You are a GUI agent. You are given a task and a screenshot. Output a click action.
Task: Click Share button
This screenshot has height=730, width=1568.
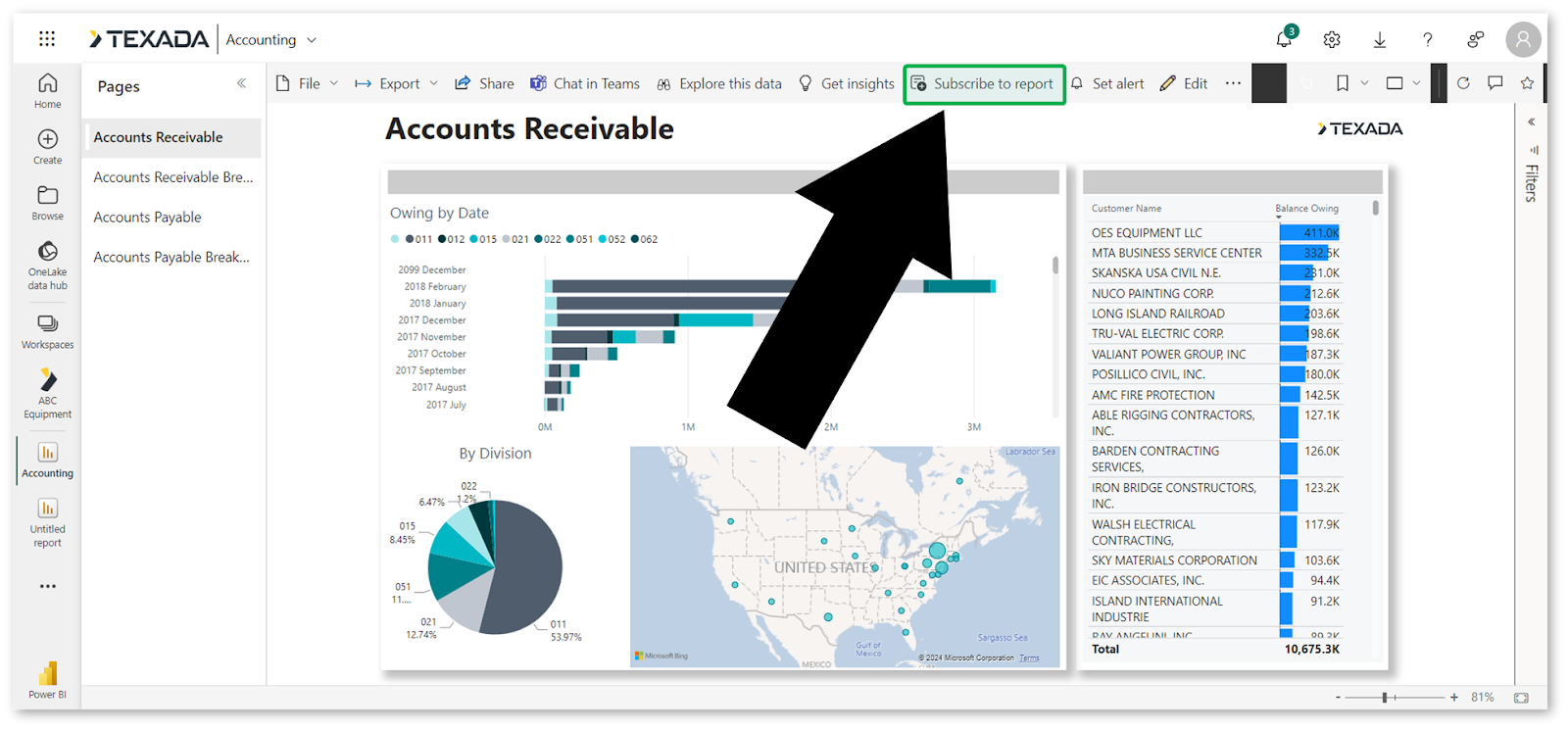click(x=484, y=83)
